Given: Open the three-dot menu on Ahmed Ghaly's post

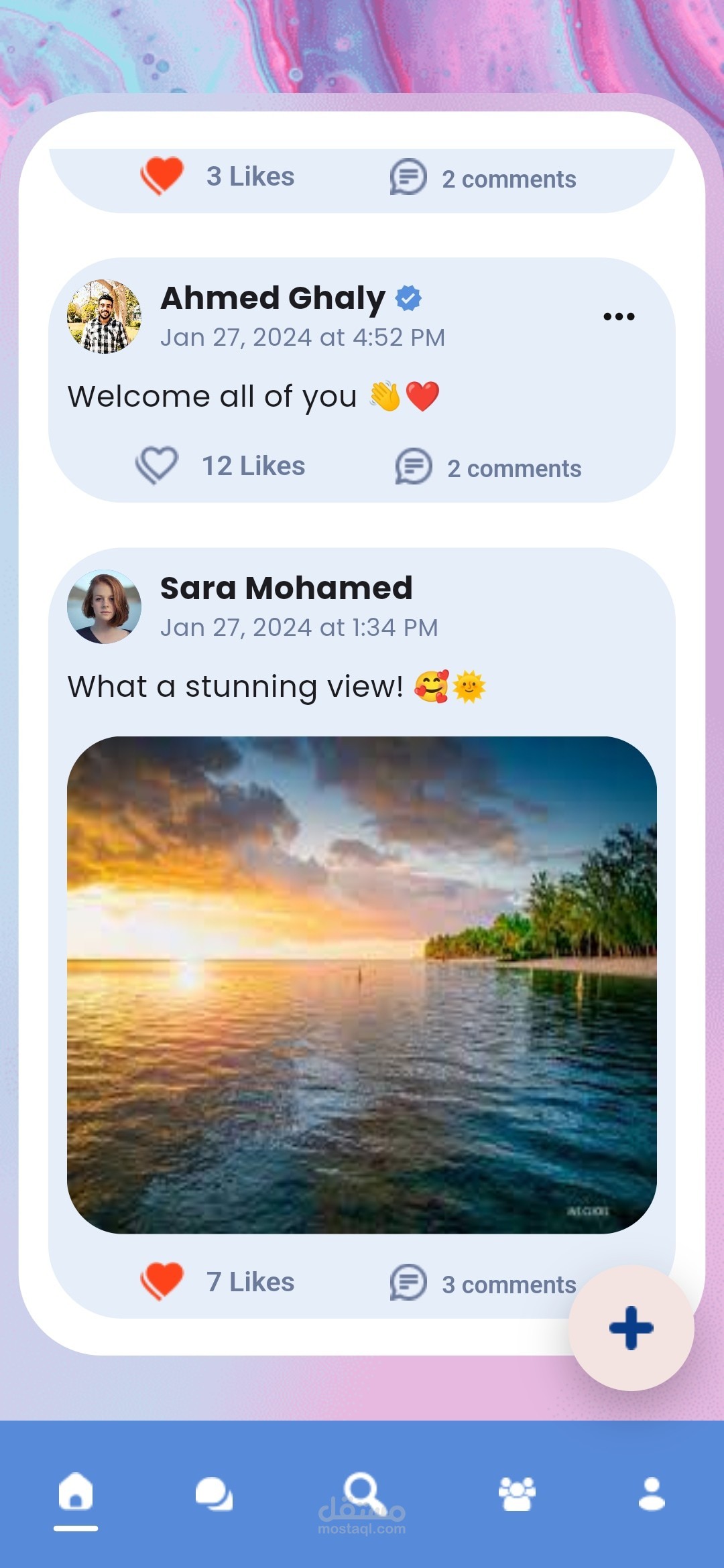Looking at the screenshot, I should point(618,316).
